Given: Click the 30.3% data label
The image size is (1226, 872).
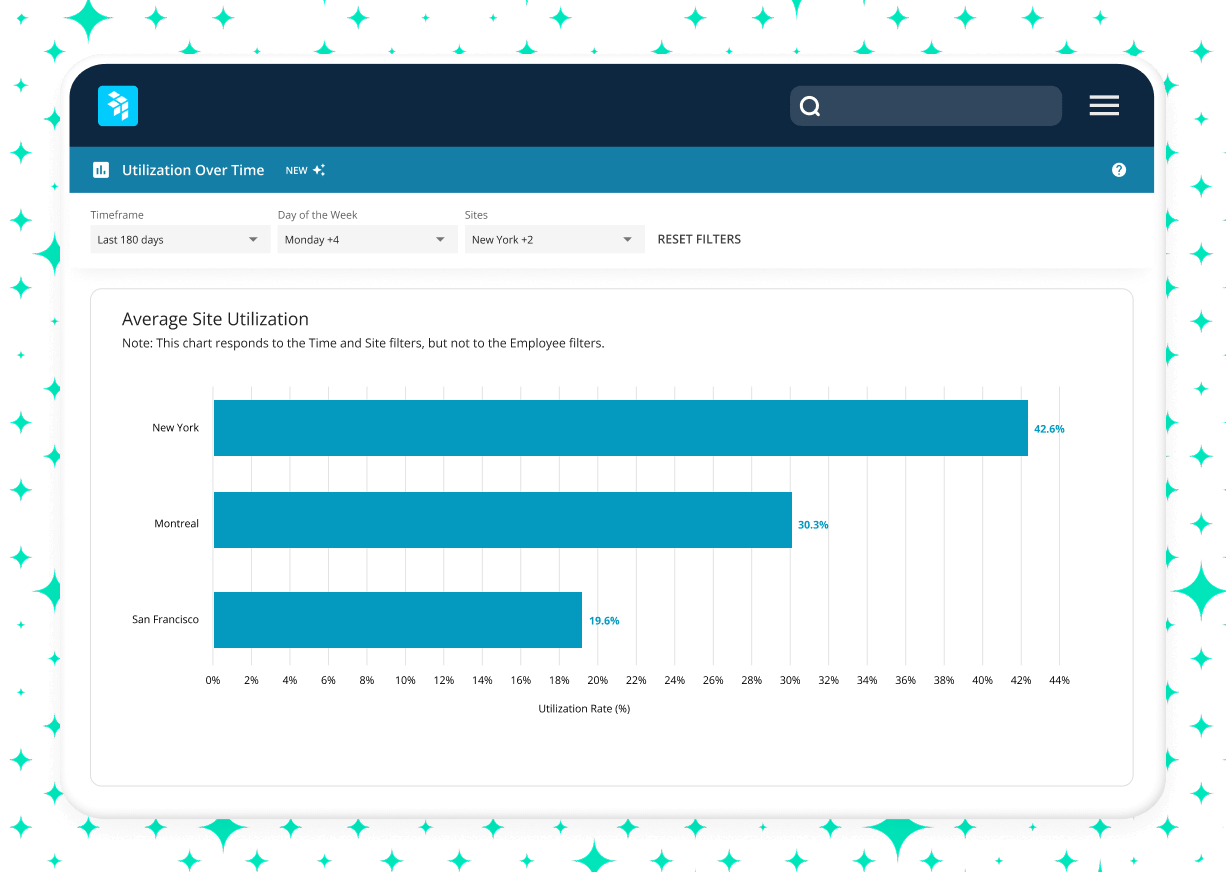Looking at the screenshot, I should point(813,525).
